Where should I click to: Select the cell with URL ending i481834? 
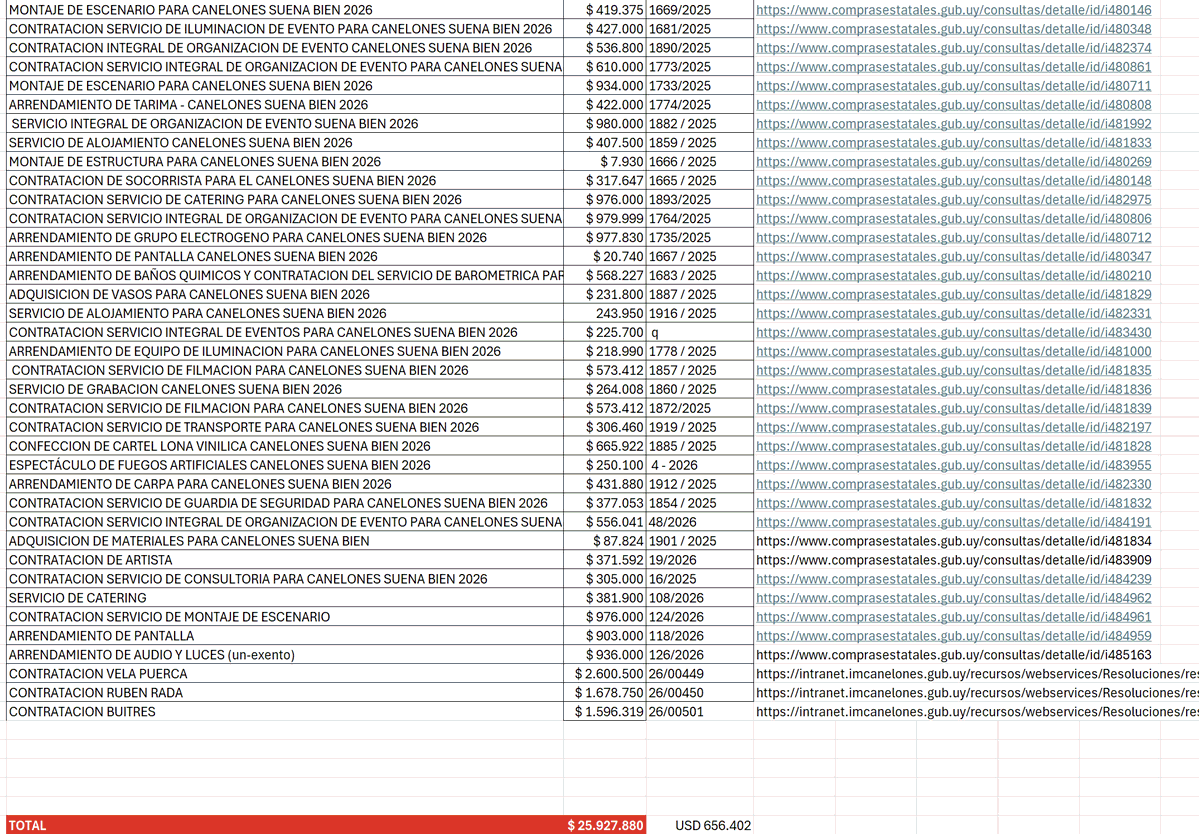click(954, 541)
